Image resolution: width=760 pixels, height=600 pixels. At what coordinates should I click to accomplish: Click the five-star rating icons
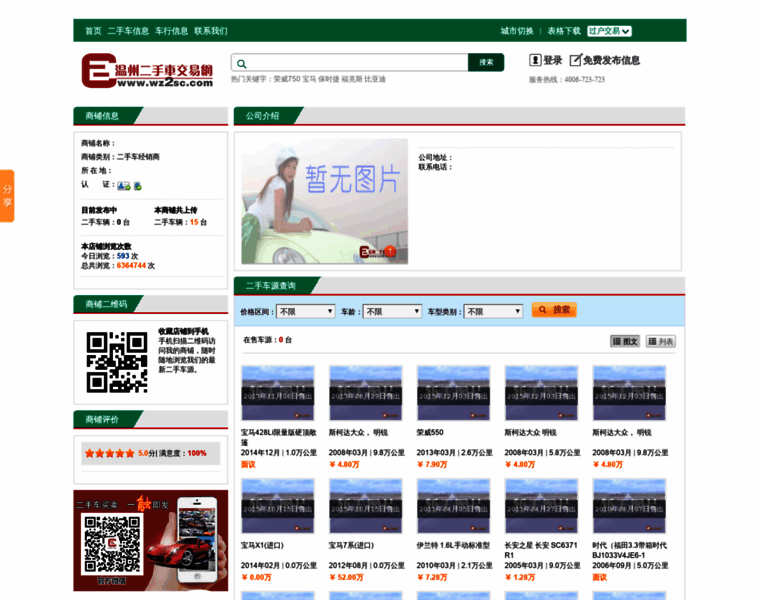(x=110, y=454)
